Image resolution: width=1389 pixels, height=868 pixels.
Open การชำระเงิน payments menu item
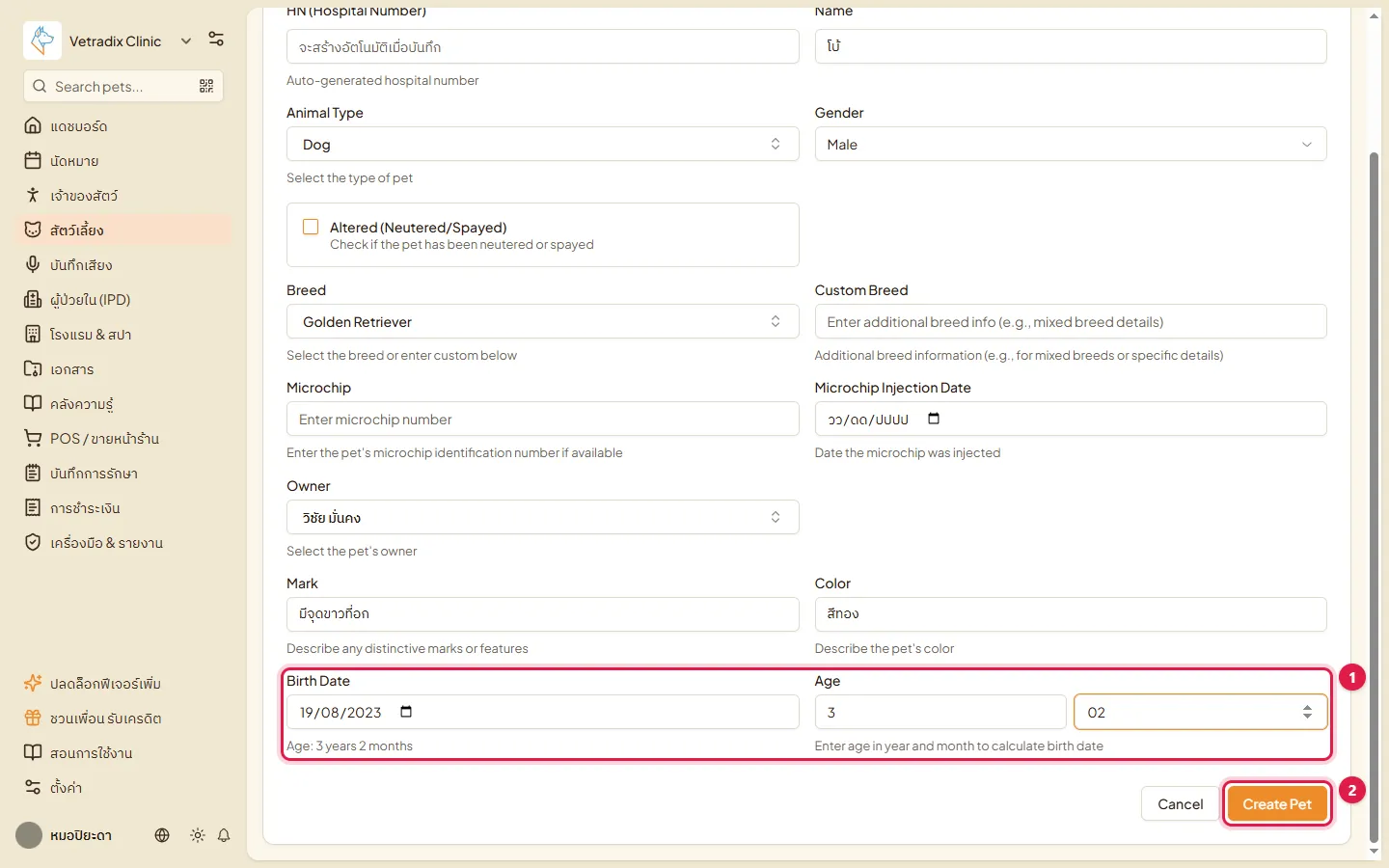click(123, 508)
